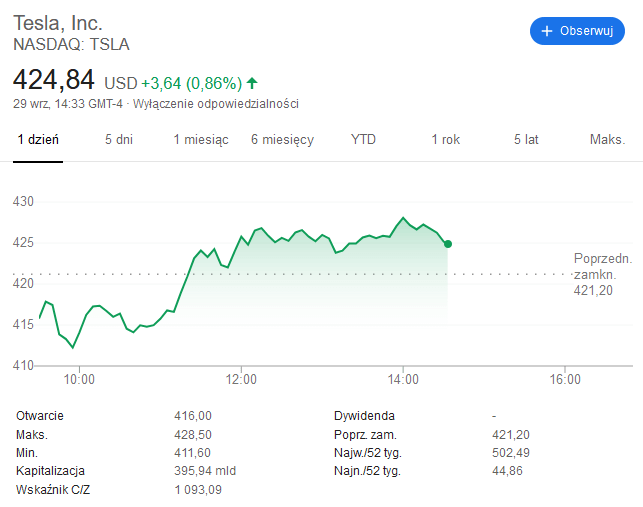Click the plus icon in Obserwuj button

coord(547,31)
